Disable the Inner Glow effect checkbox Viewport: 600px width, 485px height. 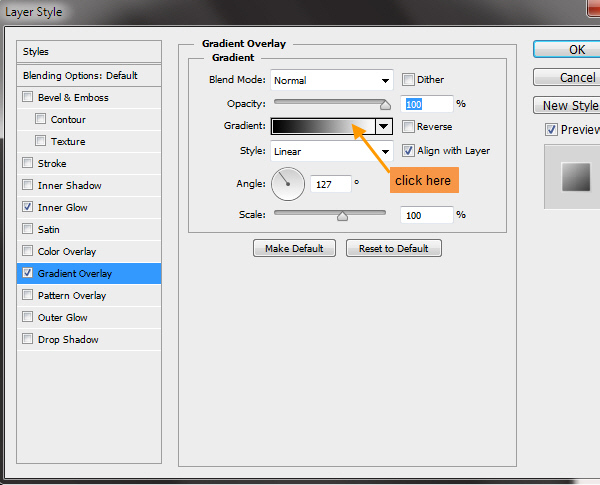coord(28,208)
